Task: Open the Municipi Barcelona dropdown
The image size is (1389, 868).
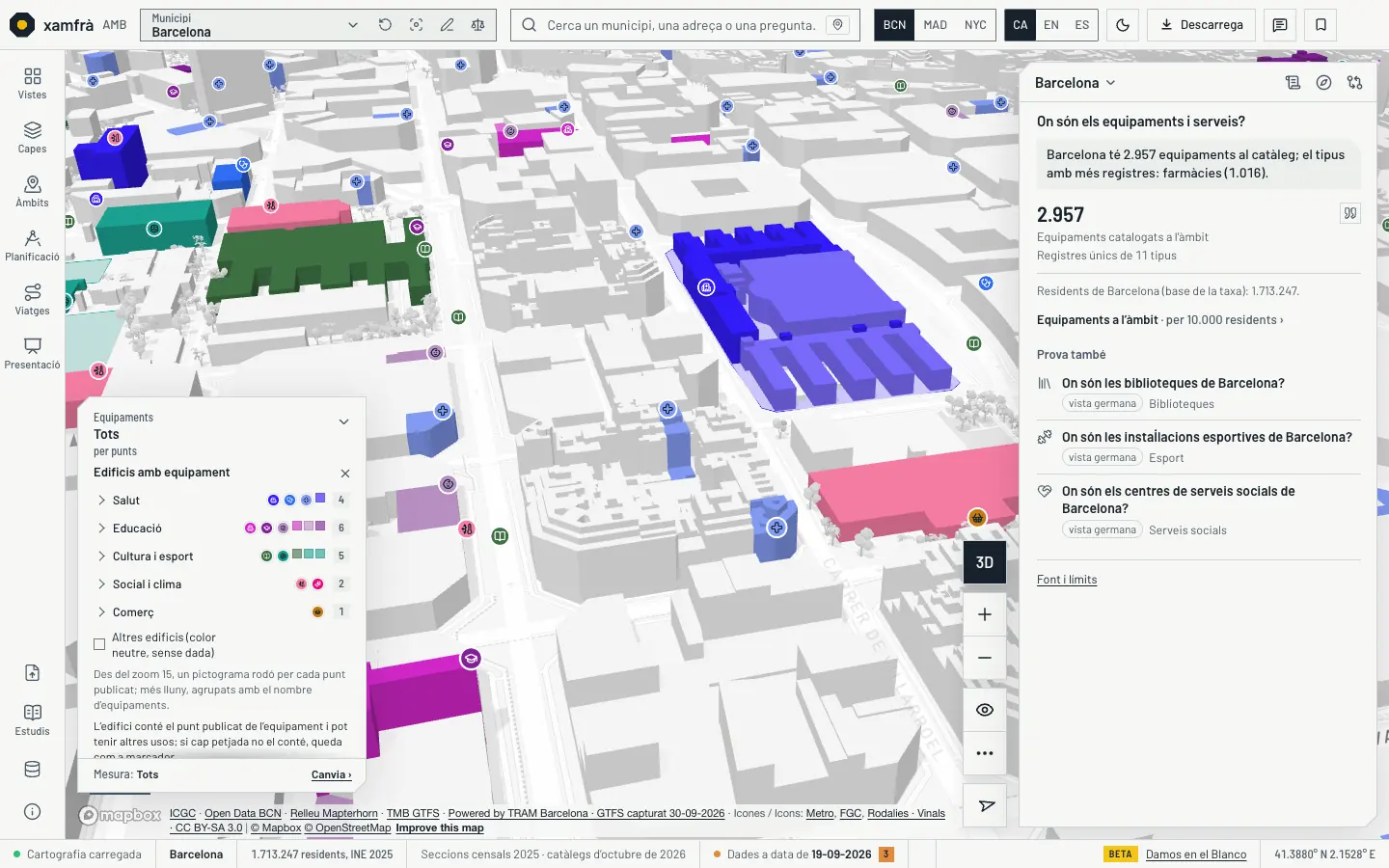Action: tap(255, 25)
